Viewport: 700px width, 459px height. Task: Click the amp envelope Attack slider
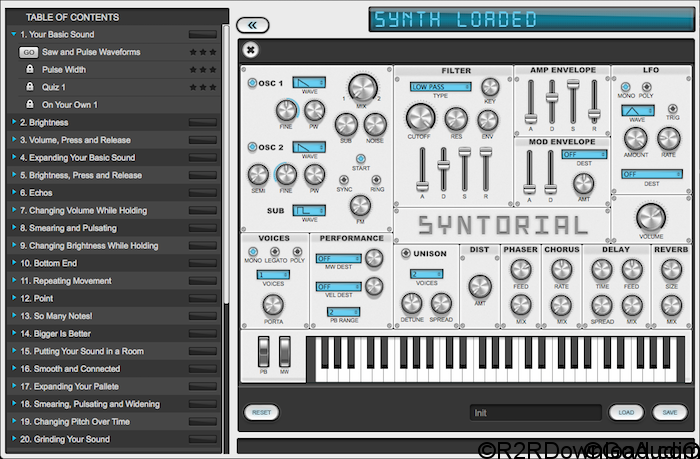pos(530,119)
